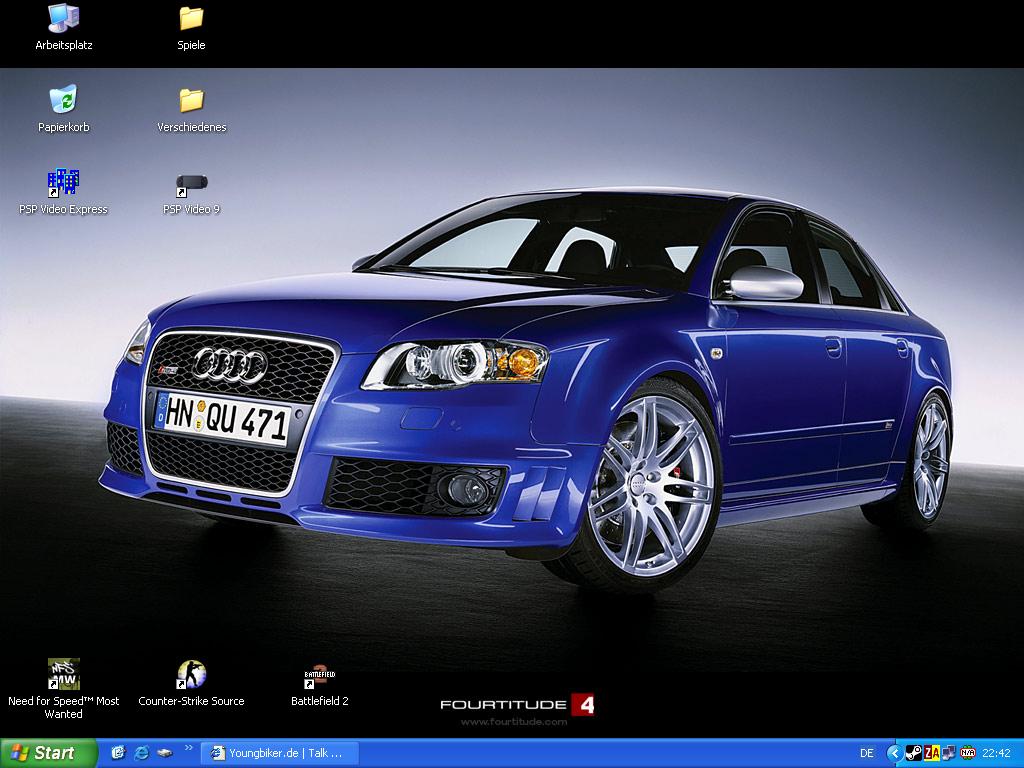The height and width of the screenshot is (768, 1024).
Task: Click Show Desktop quick launch icon
Action: (x=118, y=753)
